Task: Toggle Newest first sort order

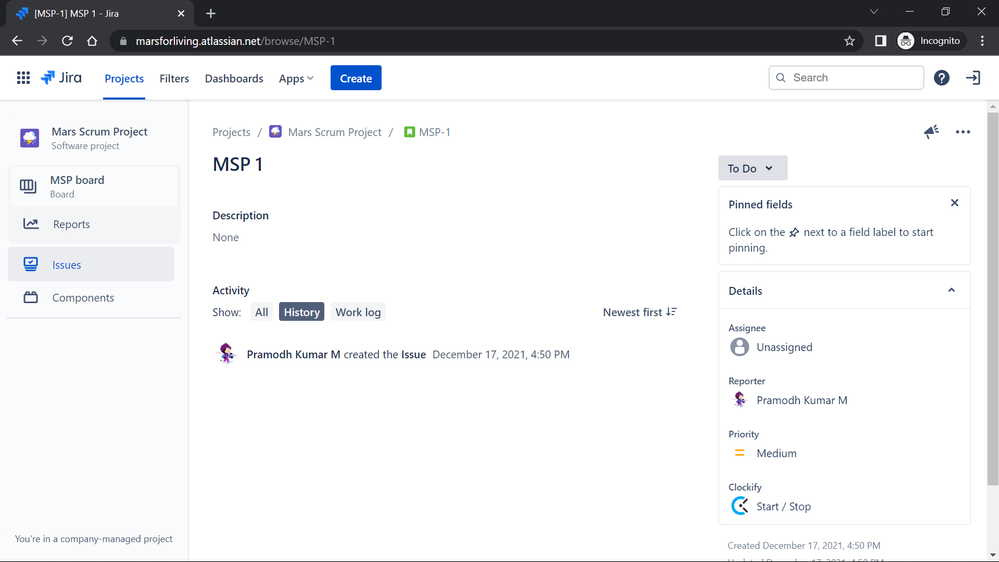Action: click(639, 312)
